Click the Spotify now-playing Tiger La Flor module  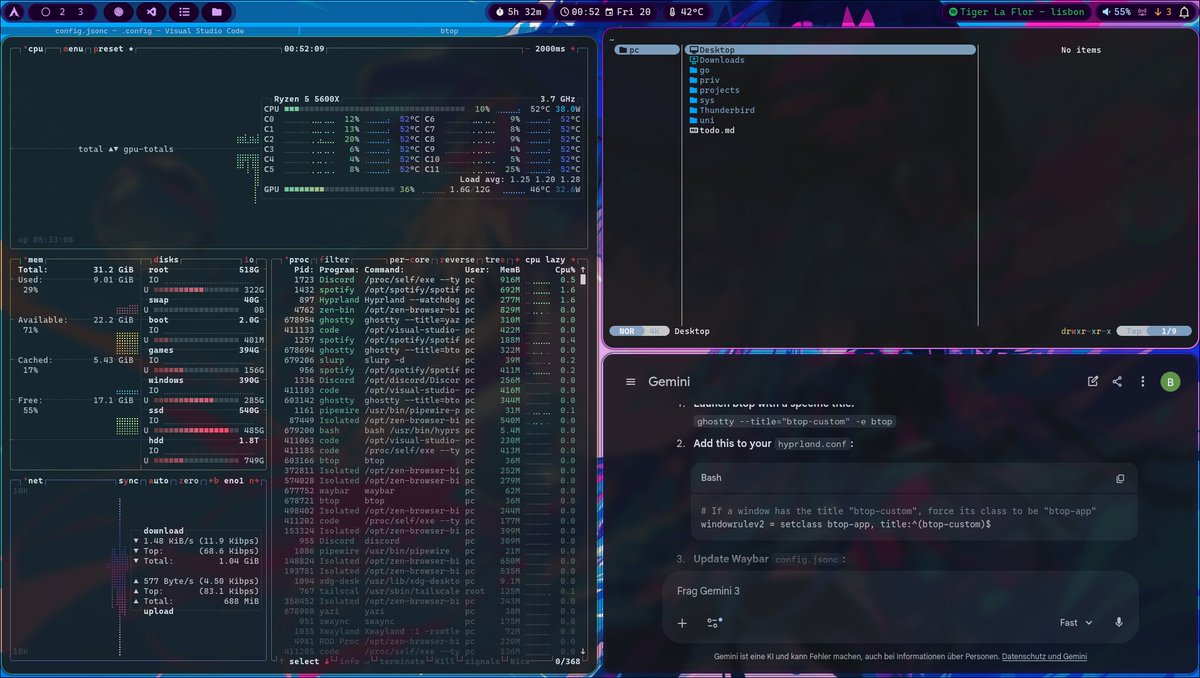point(1016,12)
